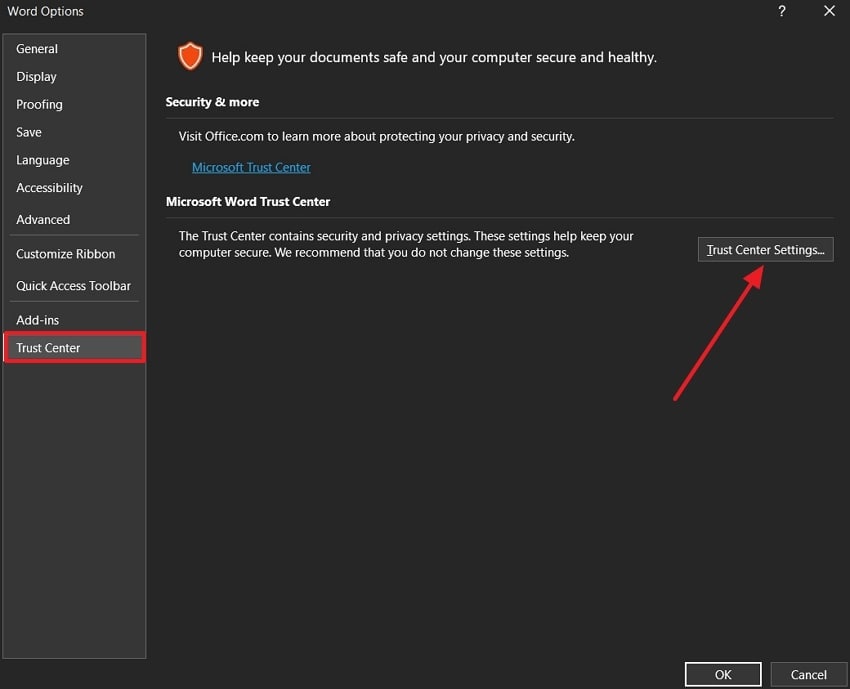Select the Language category

(x=43, y=160)
